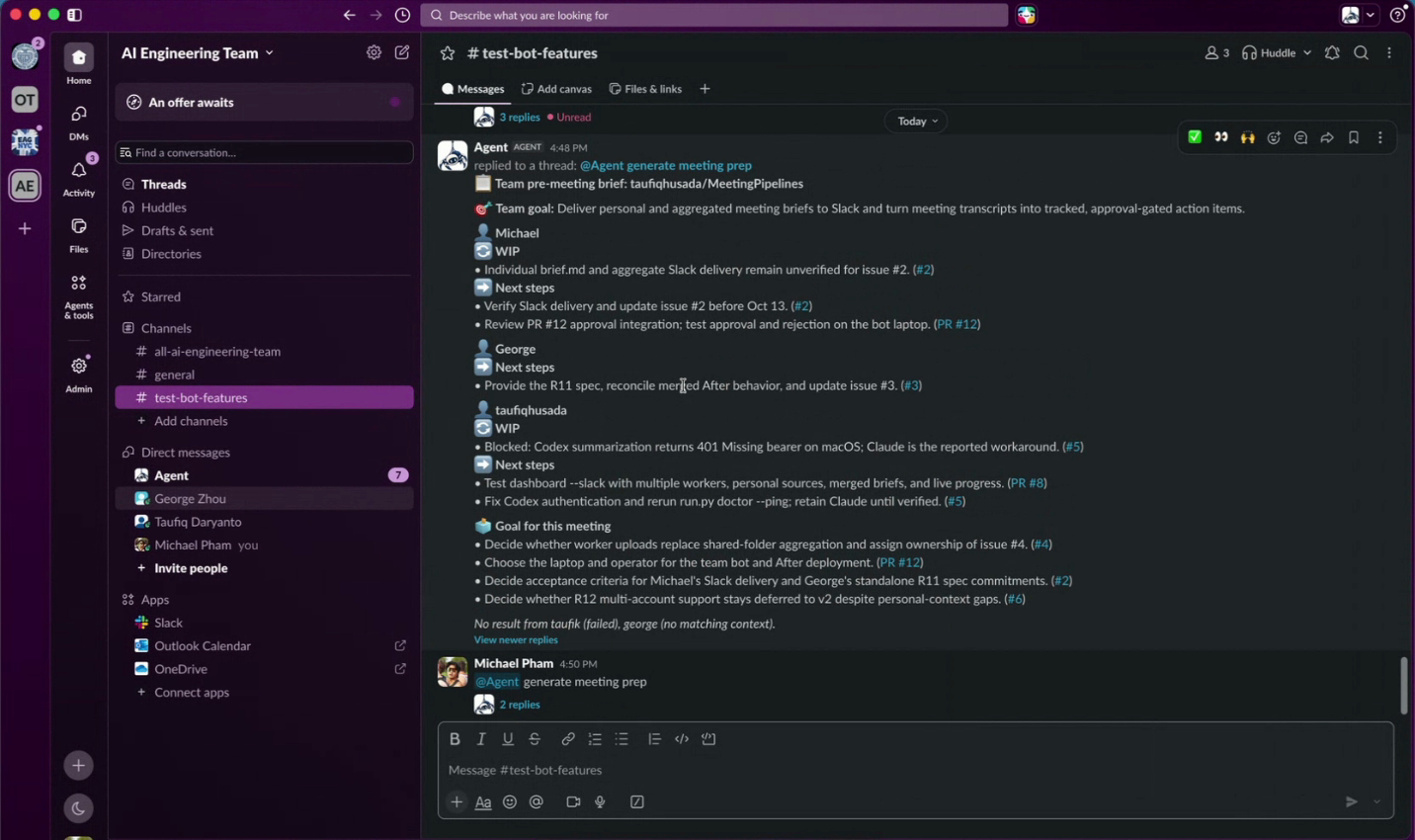Viewport: 1415px width, 840px height.
Task: React with the raised hands emoji
Action: (x=1248, y=138)
